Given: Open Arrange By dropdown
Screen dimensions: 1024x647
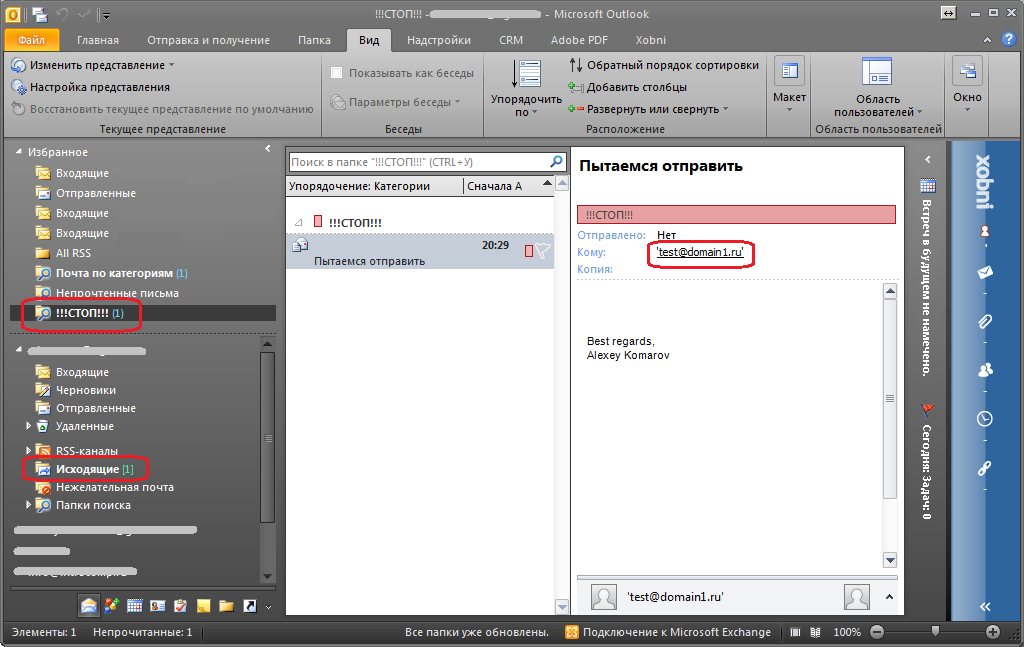Looking at the screenshot, I should pyautogui.click(x=526, y=88).
